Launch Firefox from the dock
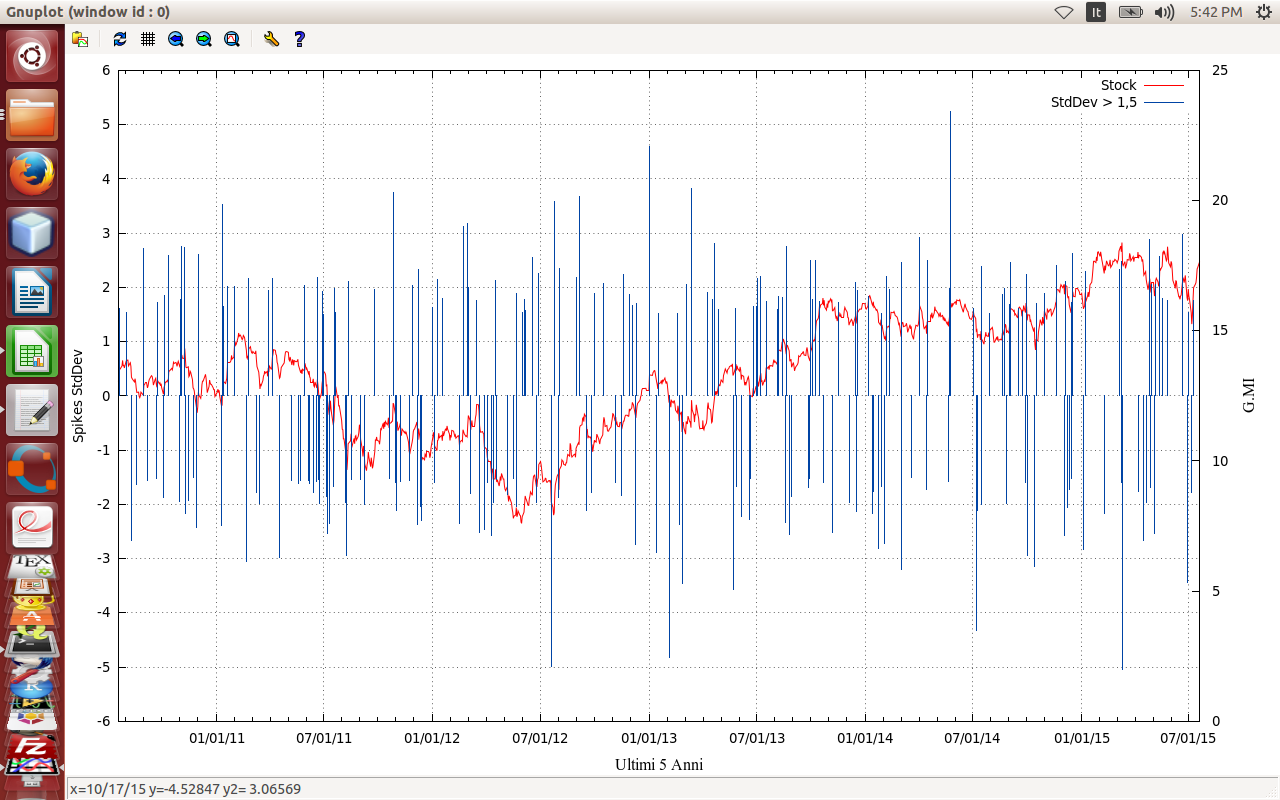 click(x=32, y=174)
